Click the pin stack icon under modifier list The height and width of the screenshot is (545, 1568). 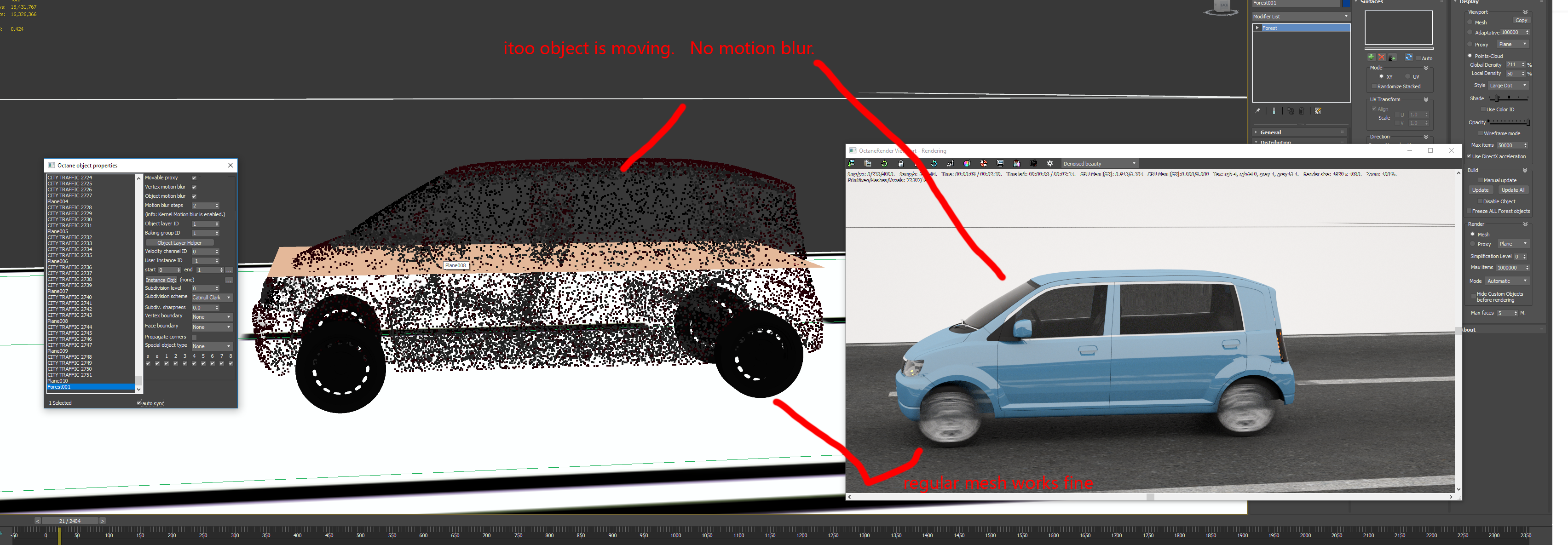pyautogui.click(x=1257, y=111)
